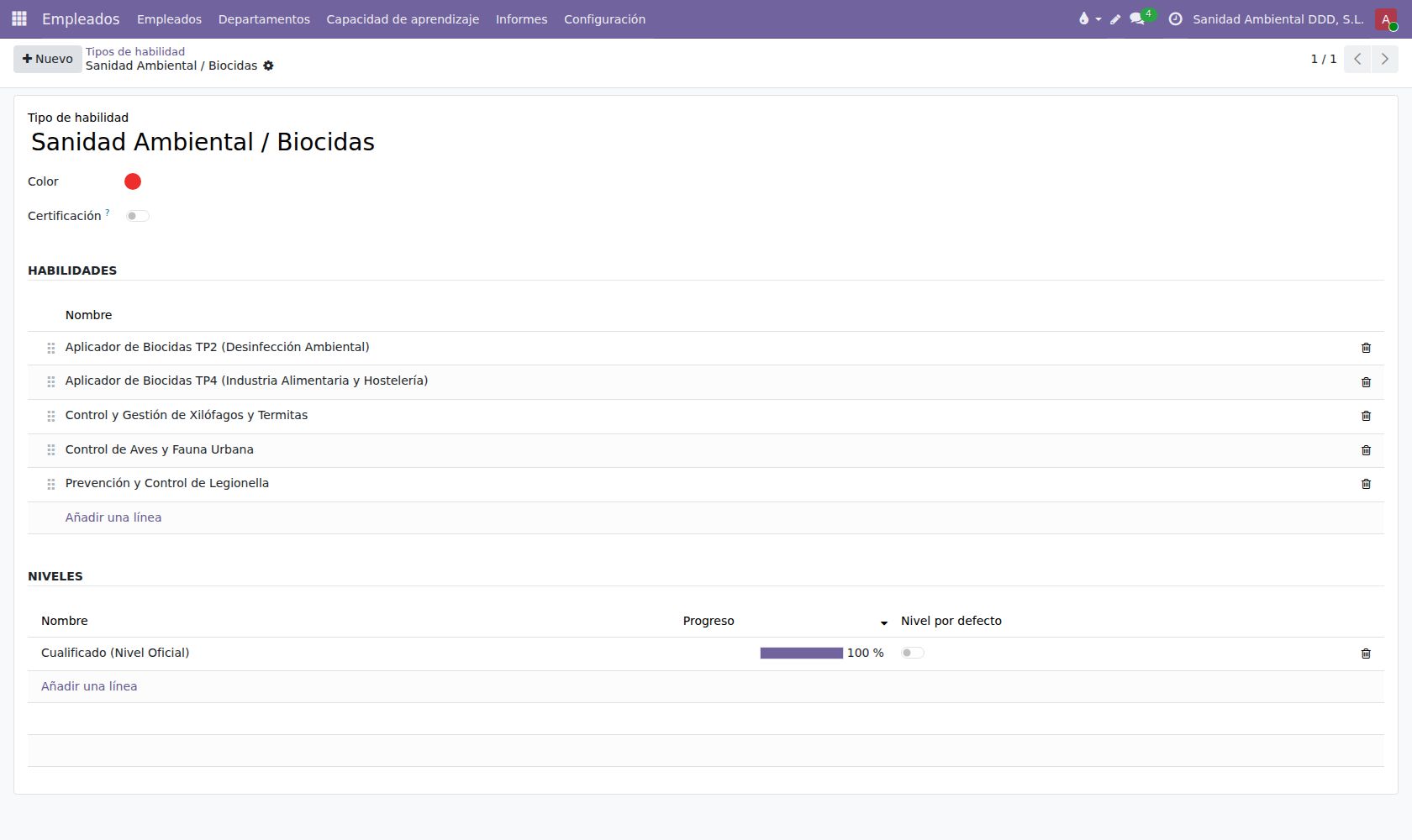
Task: Open the Empleados menu
Action: click(169, 19)
